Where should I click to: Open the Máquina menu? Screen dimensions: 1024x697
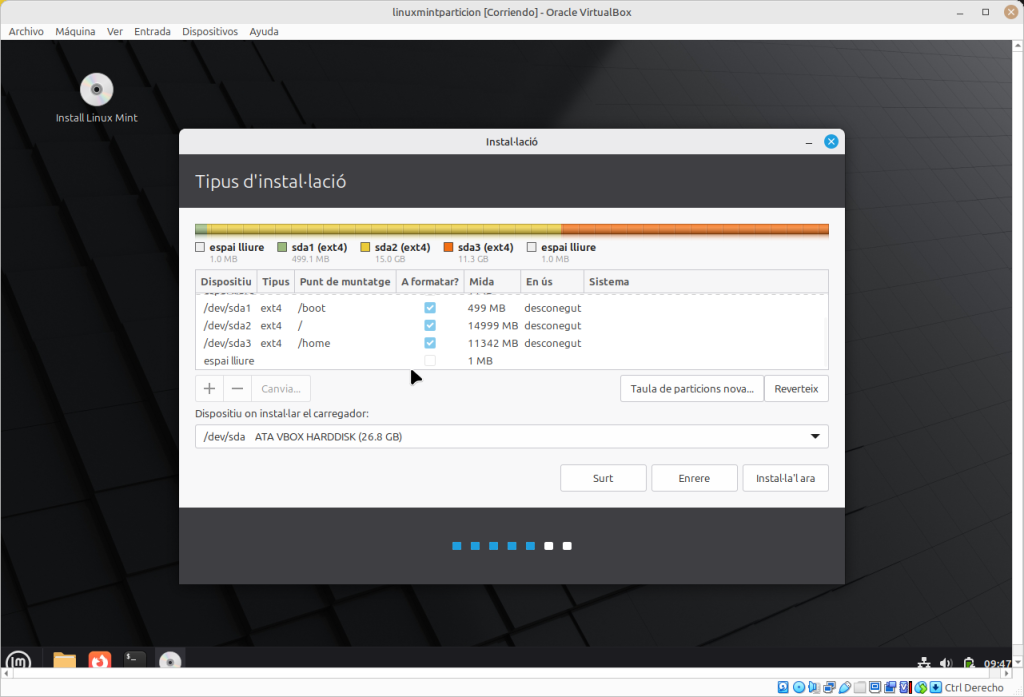click(75, 31)
